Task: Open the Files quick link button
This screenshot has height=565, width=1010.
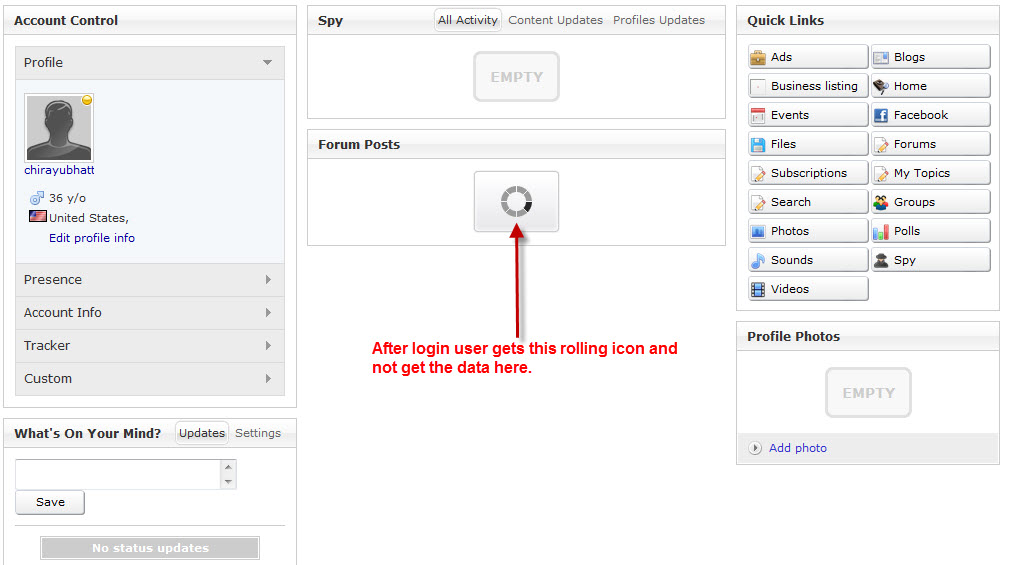Action: [x=808, y=144]
